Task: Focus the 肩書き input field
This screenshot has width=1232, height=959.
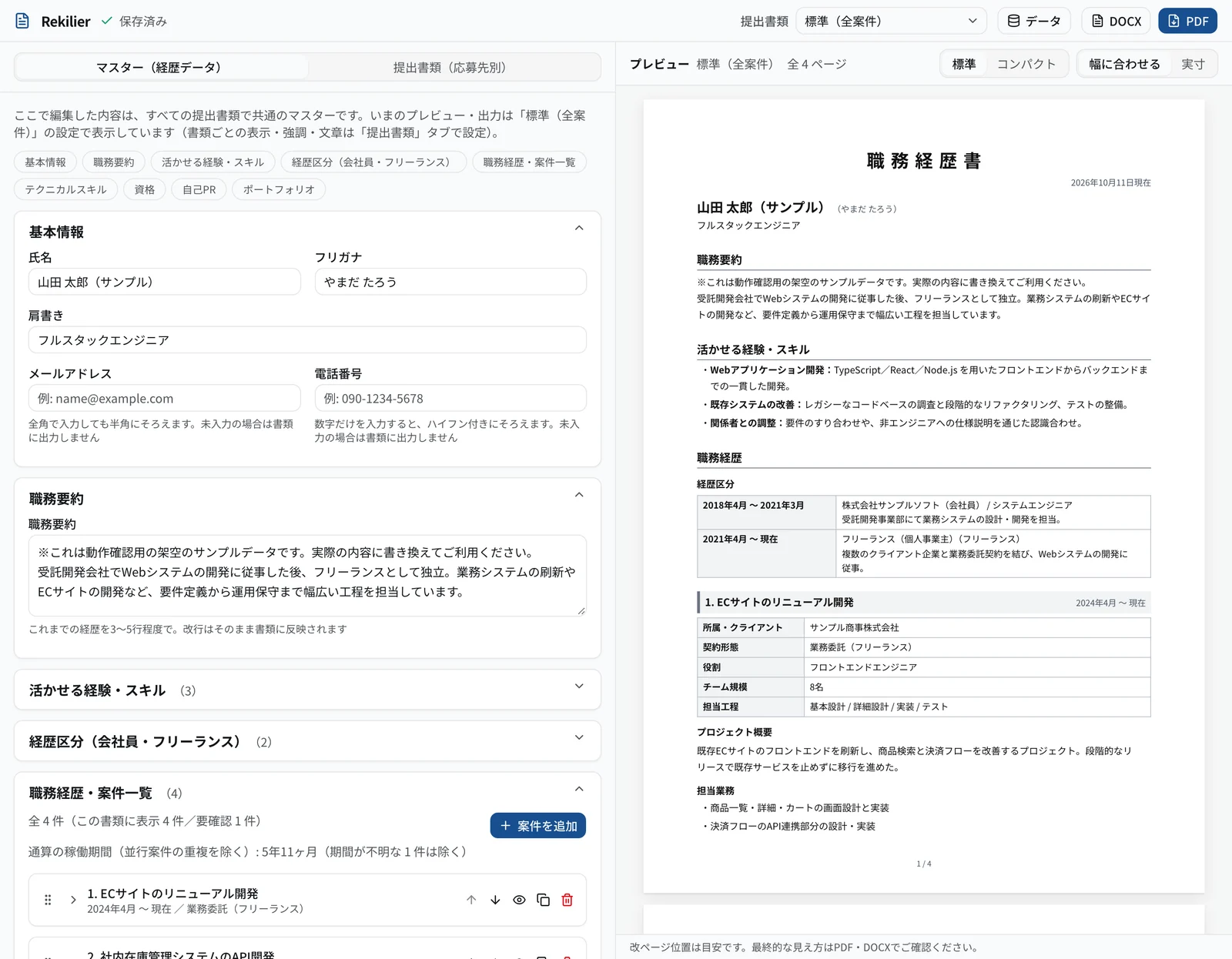Action: pyautogui.click(x=307, y=340)
